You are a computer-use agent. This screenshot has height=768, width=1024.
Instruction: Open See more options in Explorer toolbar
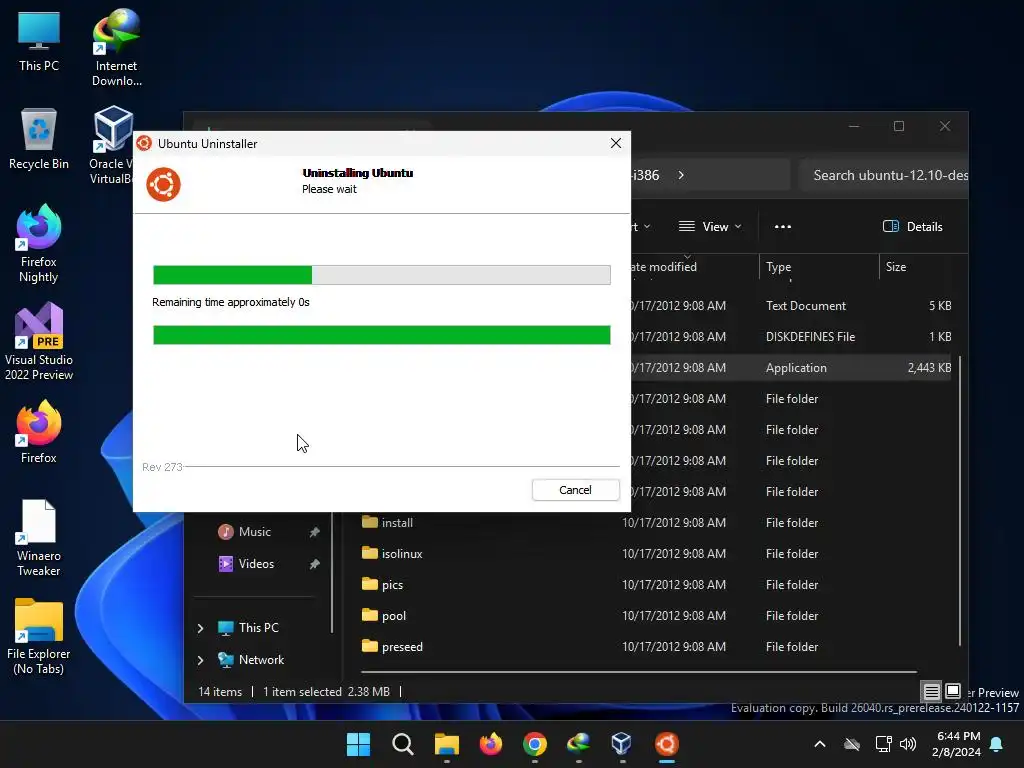[782, 227]
